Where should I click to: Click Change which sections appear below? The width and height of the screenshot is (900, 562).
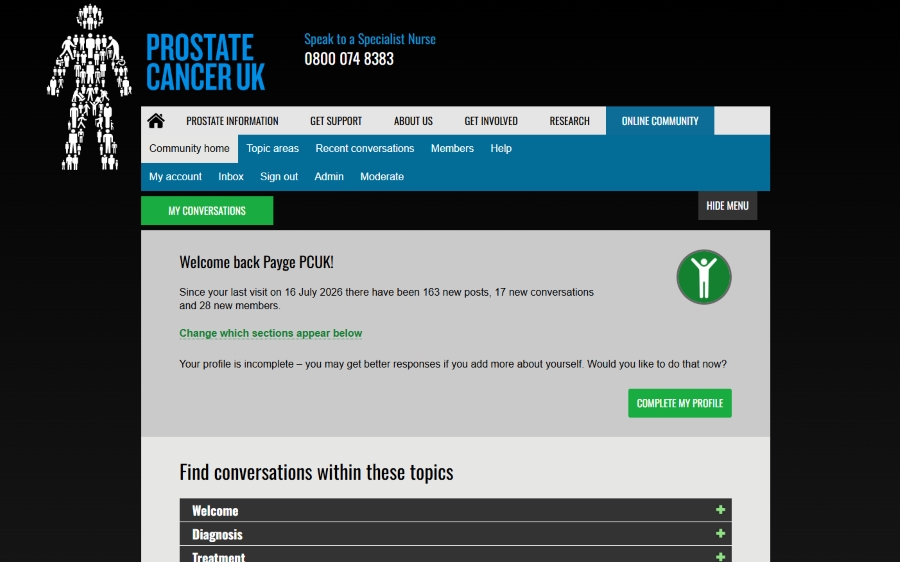point(270,333)
